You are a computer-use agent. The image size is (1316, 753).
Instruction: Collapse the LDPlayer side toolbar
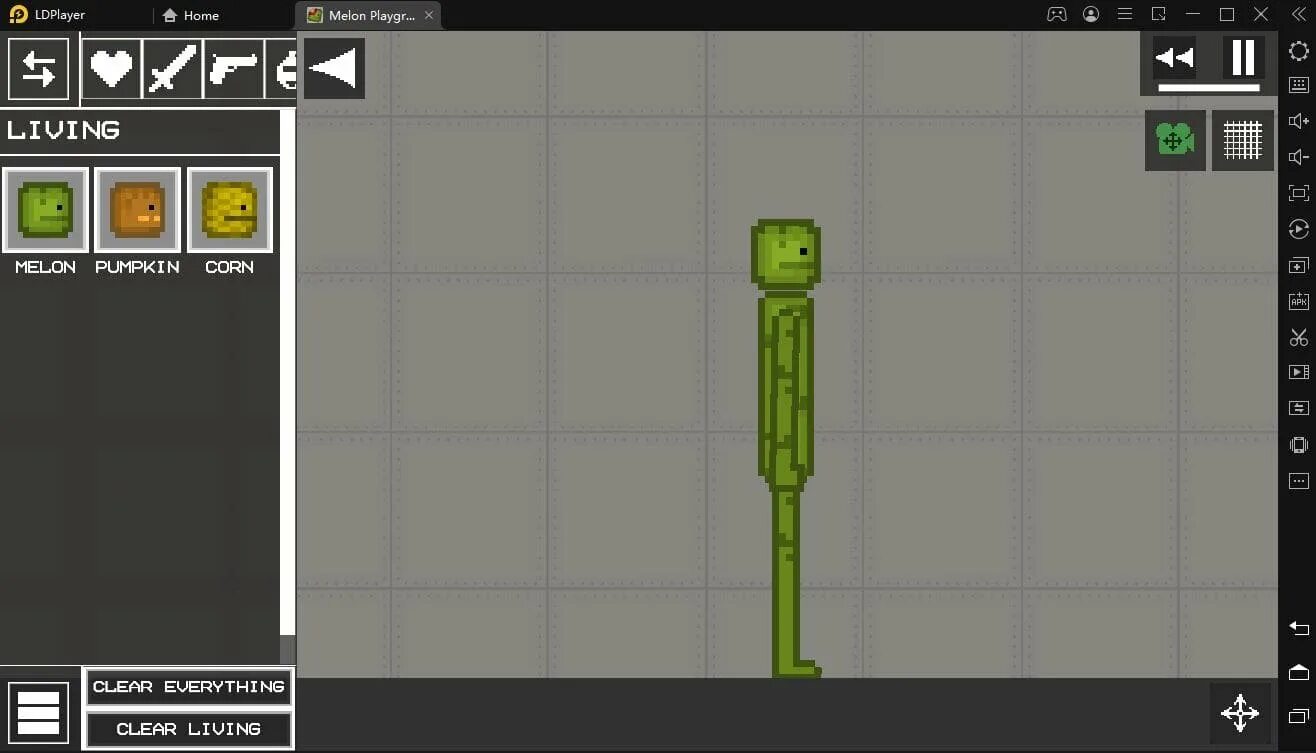[x=1299, y=14]
